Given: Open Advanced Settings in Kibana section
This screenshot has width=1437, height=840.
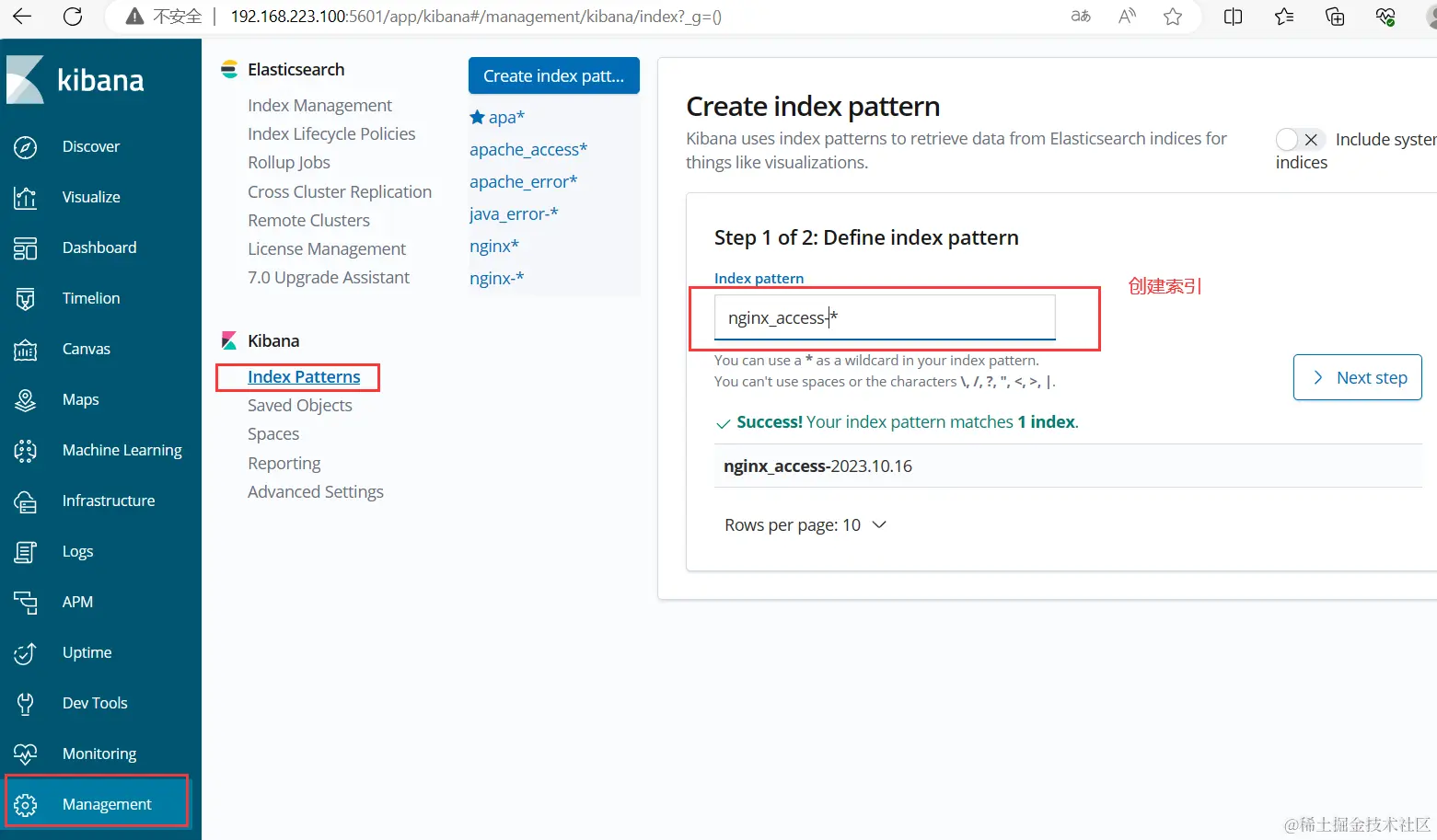Looking at the screenshot, I should point(315,492).
